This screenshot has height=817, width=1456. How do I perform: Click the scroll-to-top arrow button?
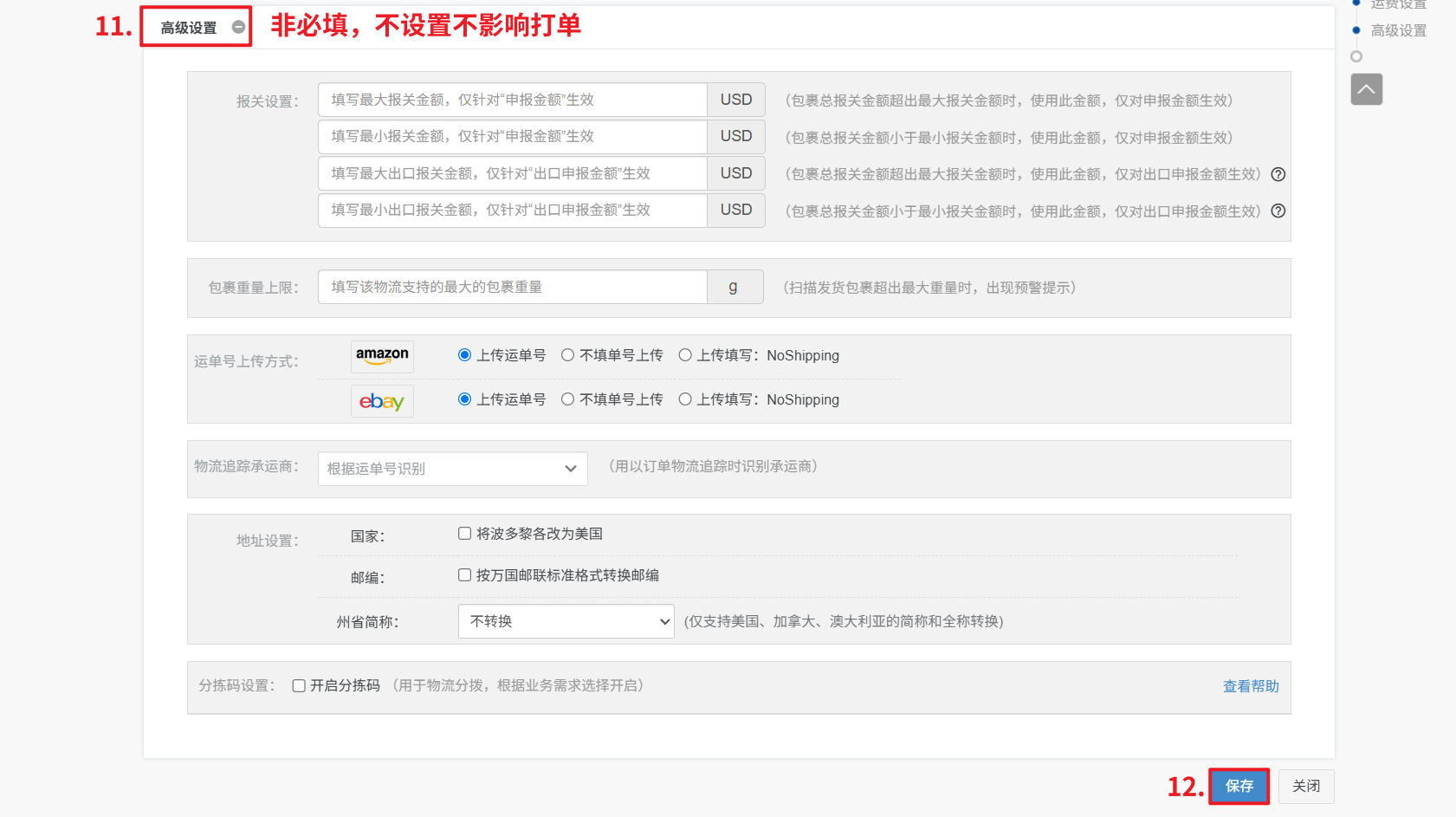(x=1366, y=89)
